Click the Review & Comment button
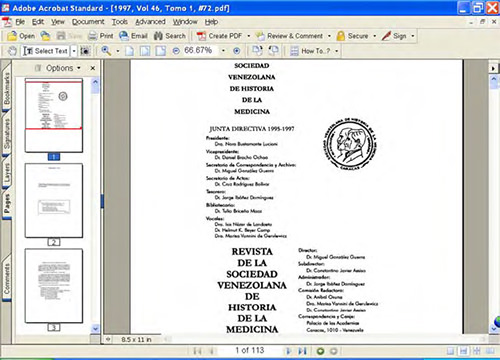The width and height of the screenshot is (500, 360). coord(289,36)
